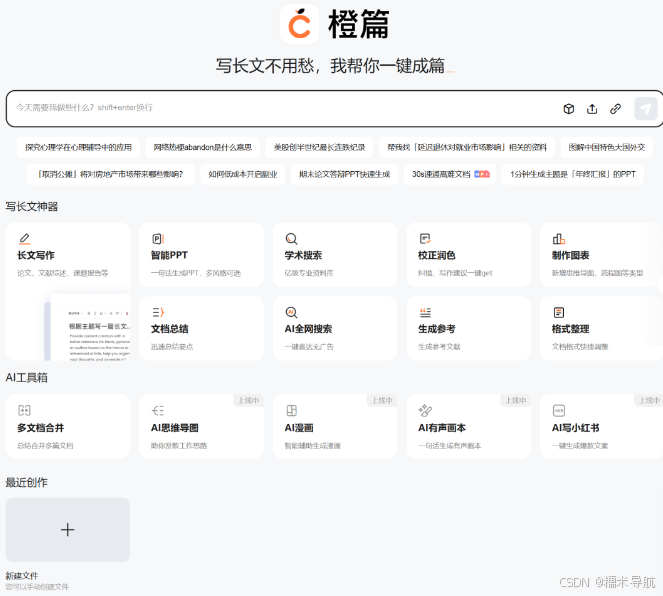Viewport: 663px width, 596px height.
Task: Click the 橙篇 orange logo icon
Action: (x=299, y=24)
